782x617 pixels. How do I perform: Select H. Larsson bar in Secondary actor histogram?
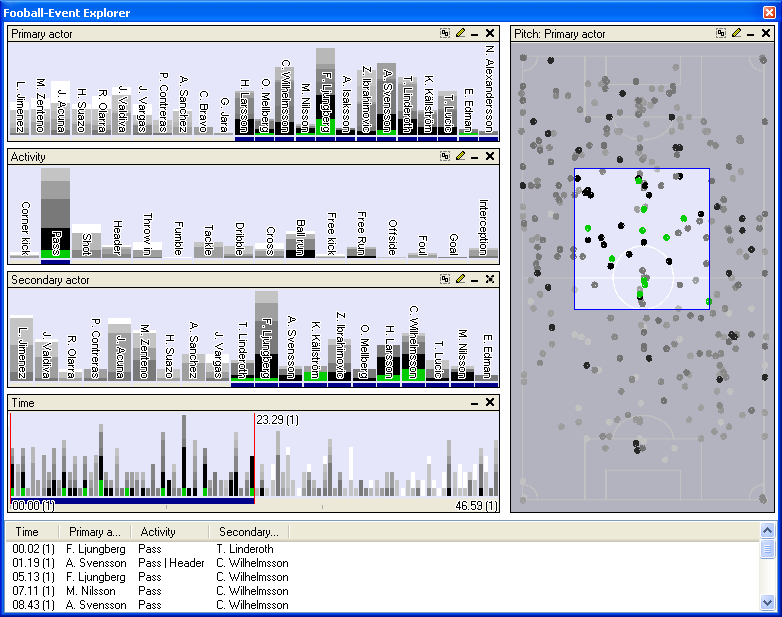389,363
